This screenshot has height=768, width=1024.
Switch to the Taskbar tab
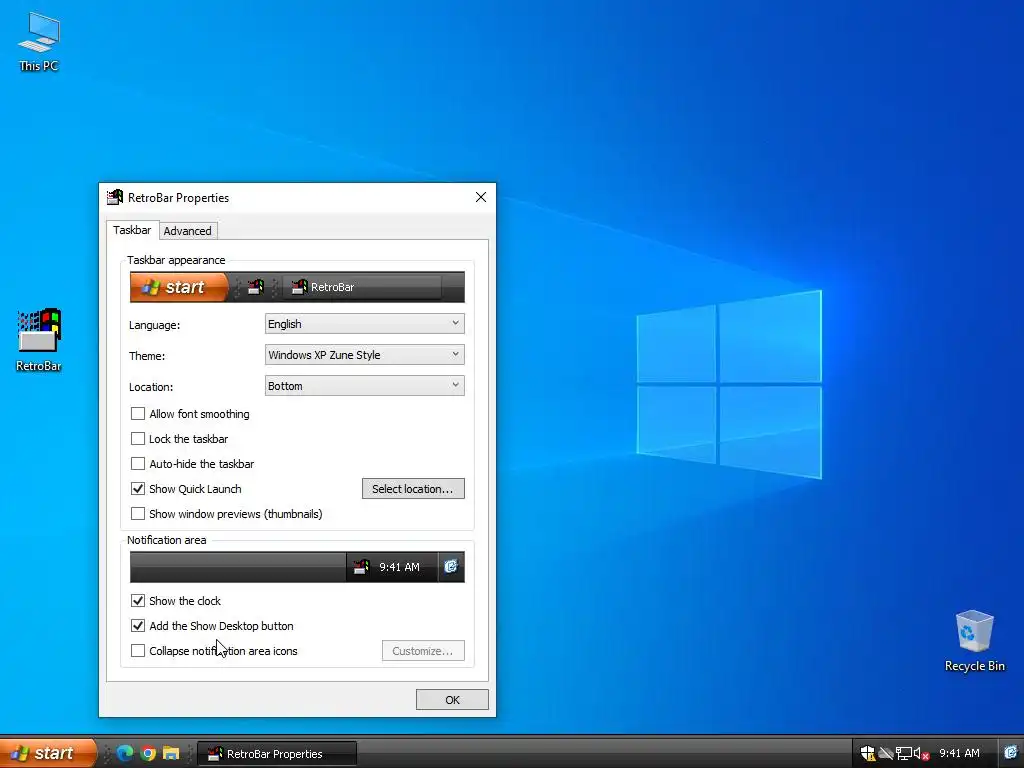[x=132, y=230]
